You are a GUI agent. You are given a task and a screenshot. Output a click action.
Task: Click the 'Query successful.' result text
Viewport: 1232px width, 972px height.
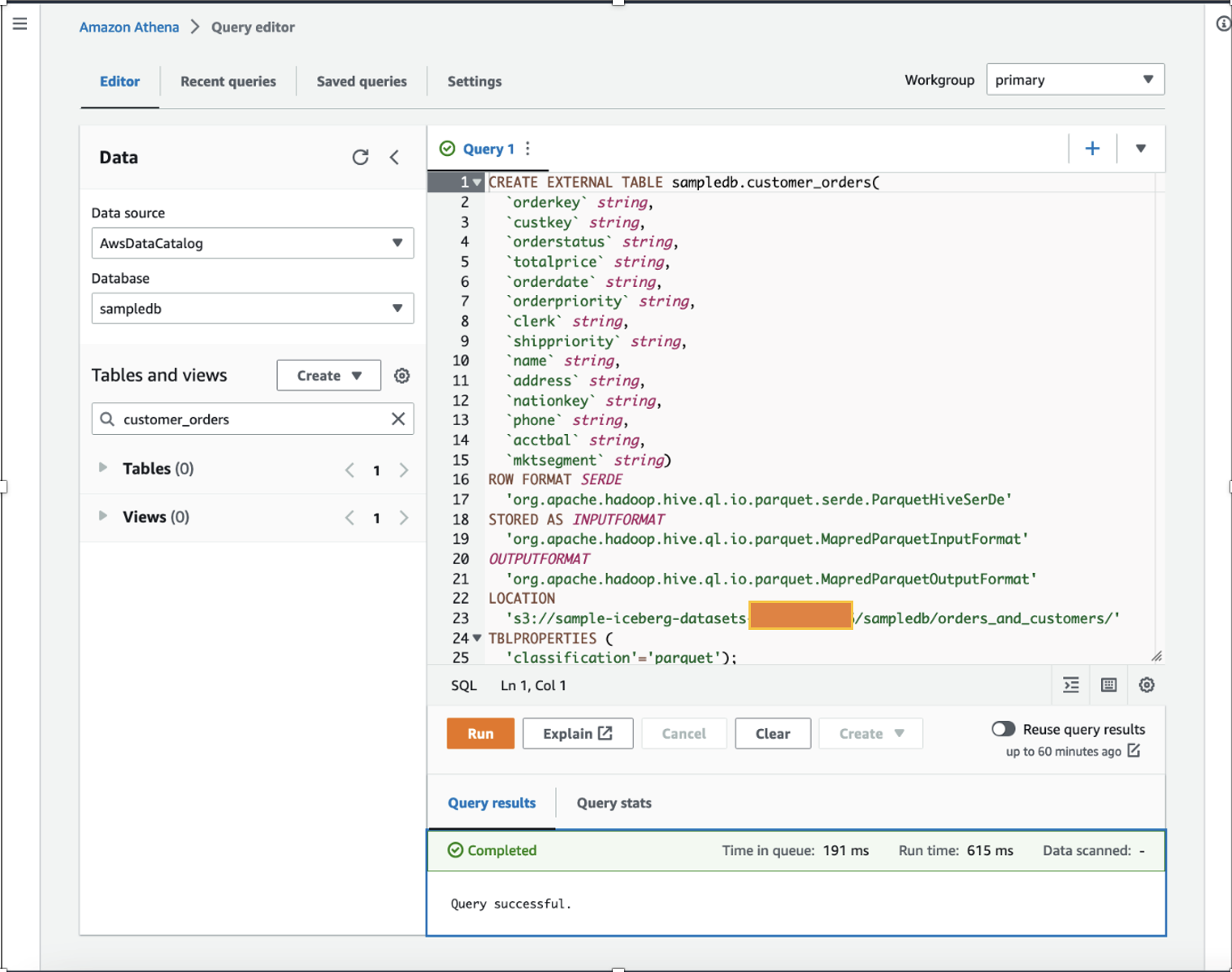pos(511,904)
